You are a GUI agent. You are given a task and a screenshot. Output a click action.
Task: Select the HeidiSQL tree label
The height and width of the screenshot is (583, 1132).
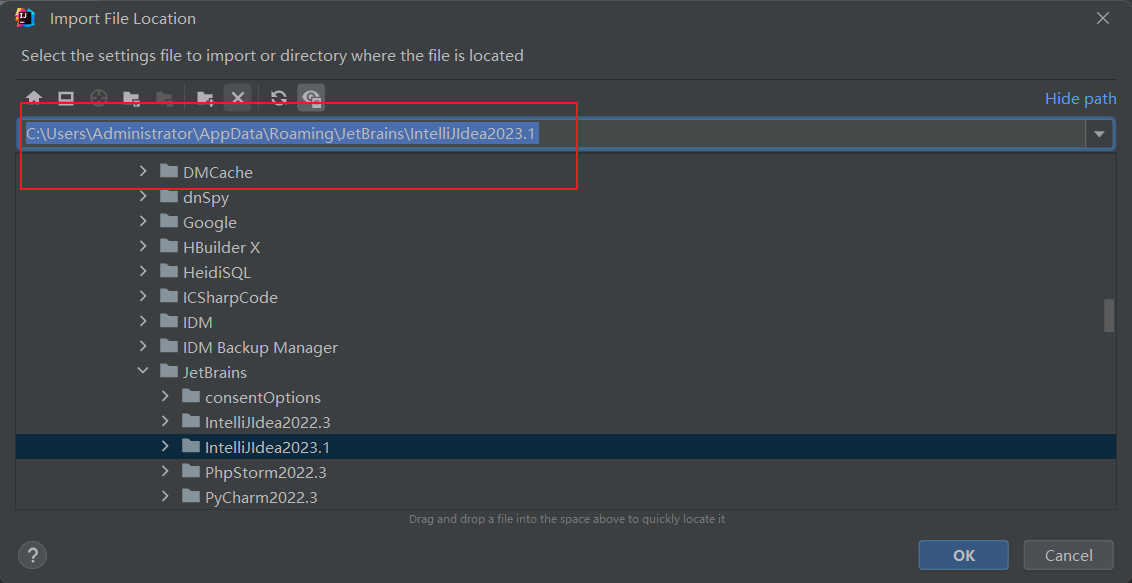(x=217, y=273)
